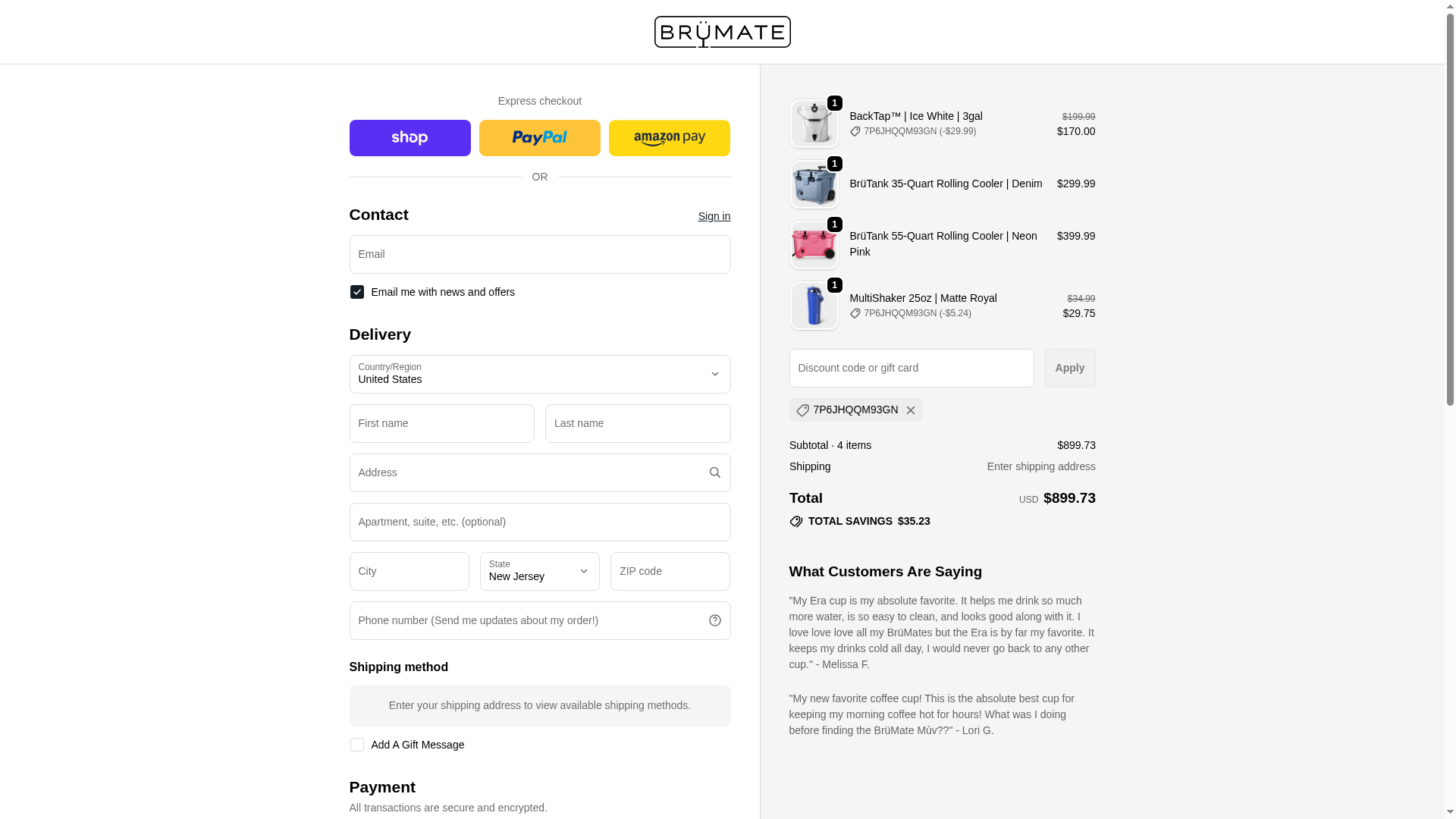The height and width of the screenshot is (819, 1456).
Task: Open the Country/Region dropdown
Action: (x=539, y=374)
